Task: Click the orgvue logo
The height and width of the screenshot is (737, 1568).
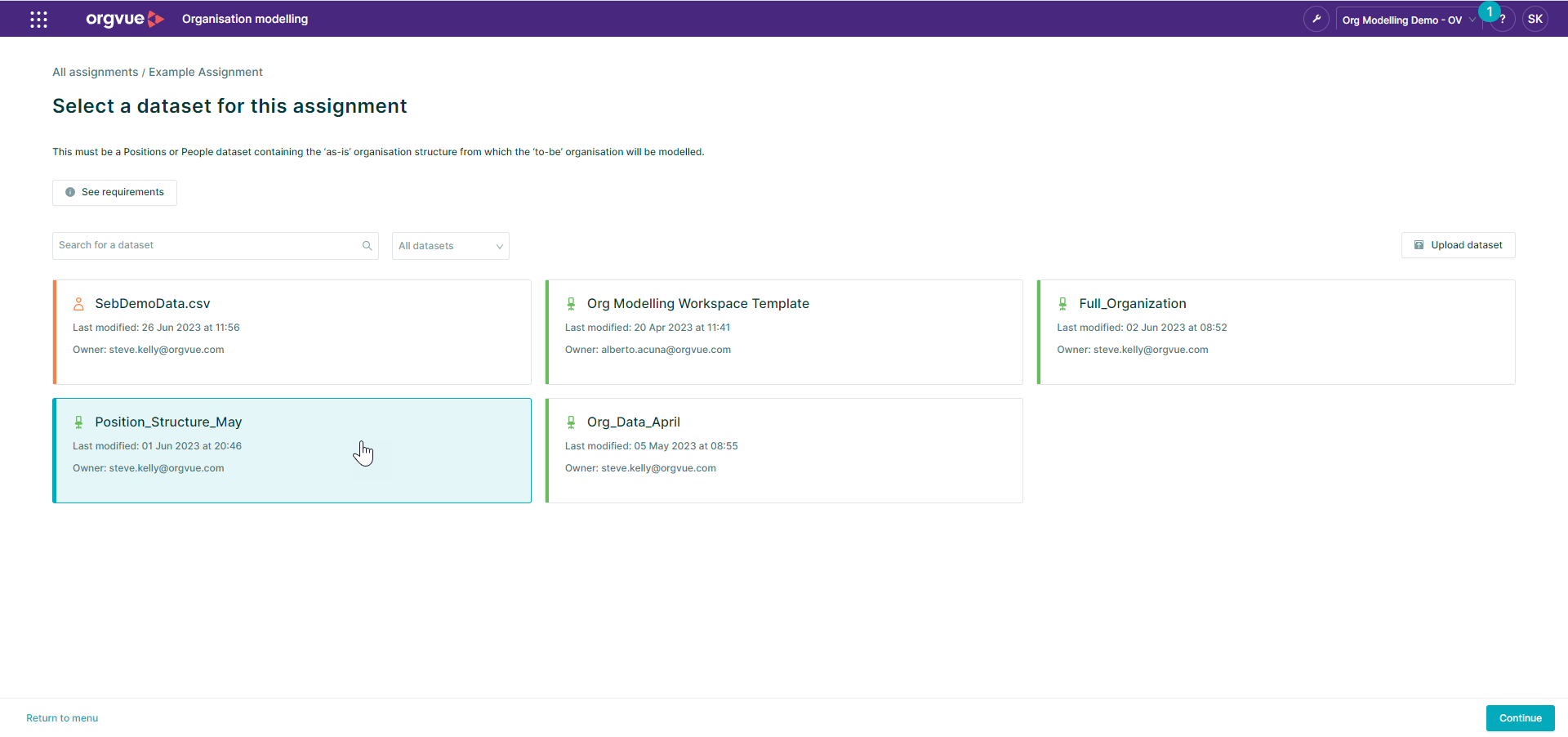Action: [125, 19]
